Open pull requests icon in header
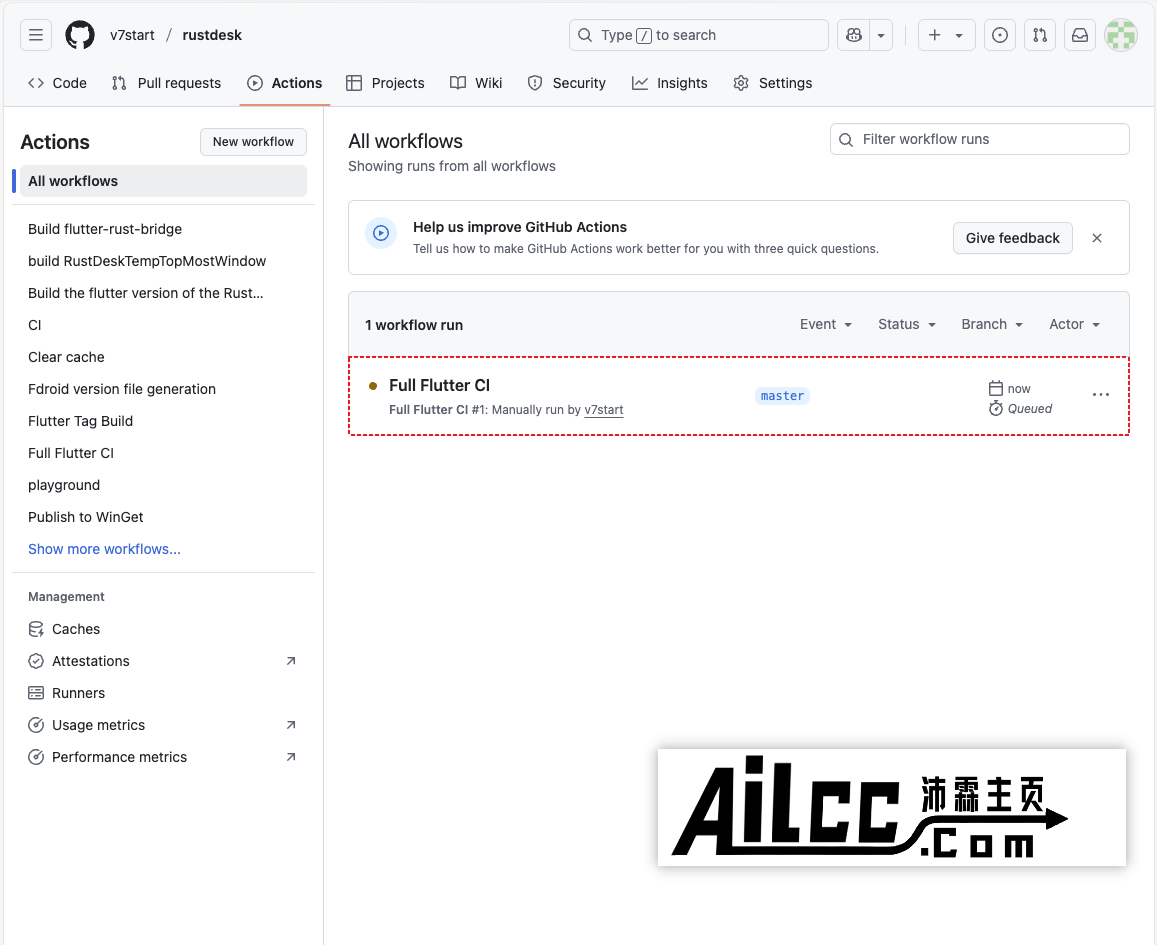 1040,35
